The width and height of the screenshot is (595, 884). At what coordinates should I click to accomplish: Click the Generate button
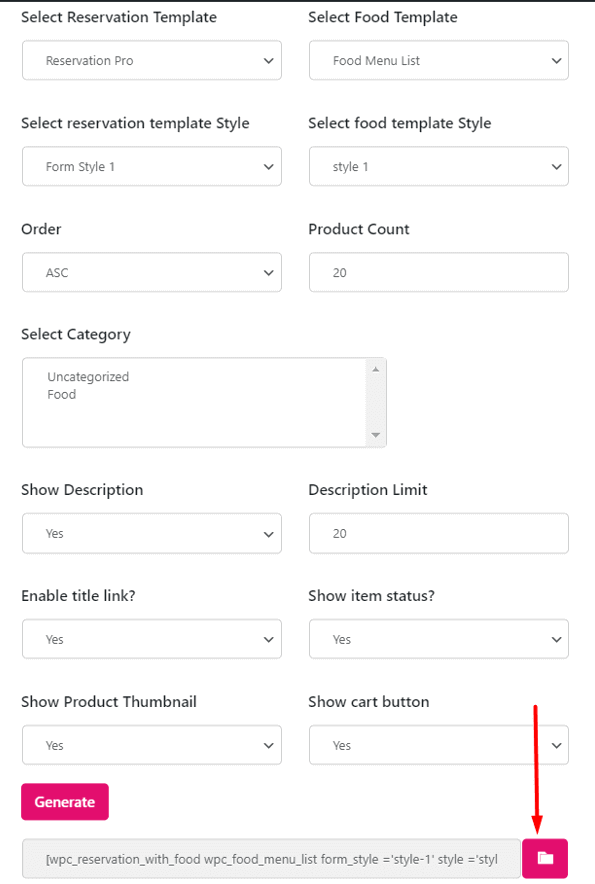tap(65, 802)
